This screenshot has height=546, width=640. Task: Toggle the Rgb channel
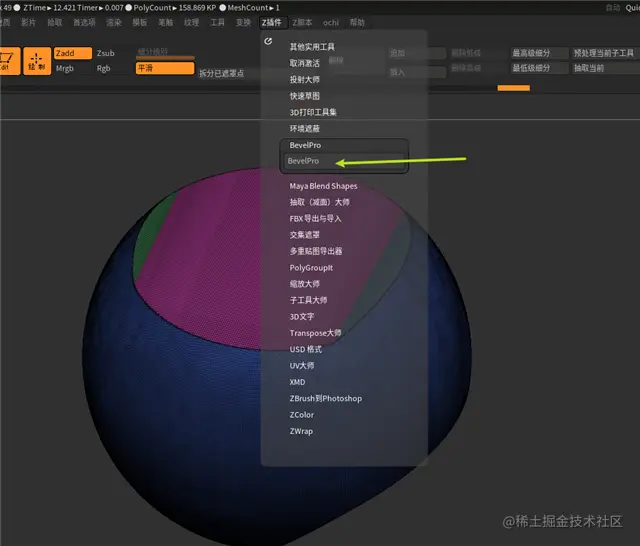click(104, 68)
